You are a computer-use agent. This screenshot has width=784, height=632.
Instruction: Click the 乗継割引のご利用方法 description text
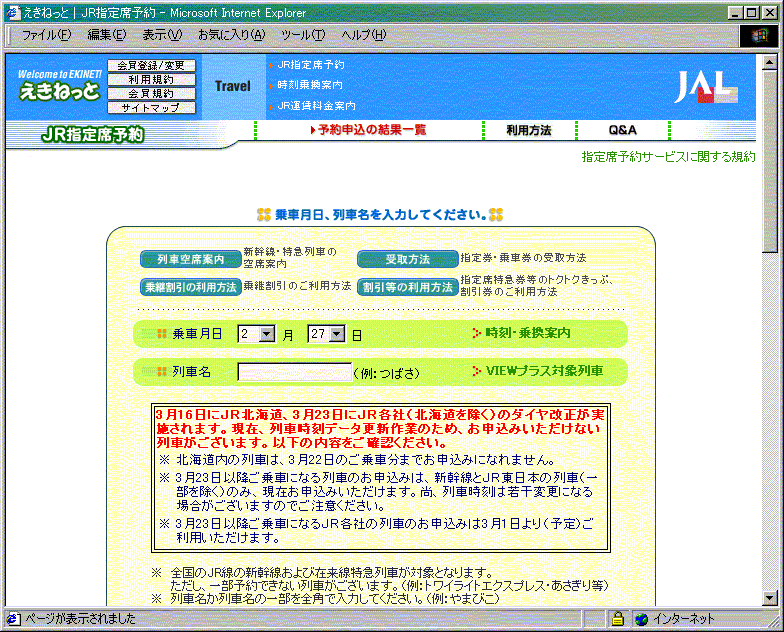297,286
